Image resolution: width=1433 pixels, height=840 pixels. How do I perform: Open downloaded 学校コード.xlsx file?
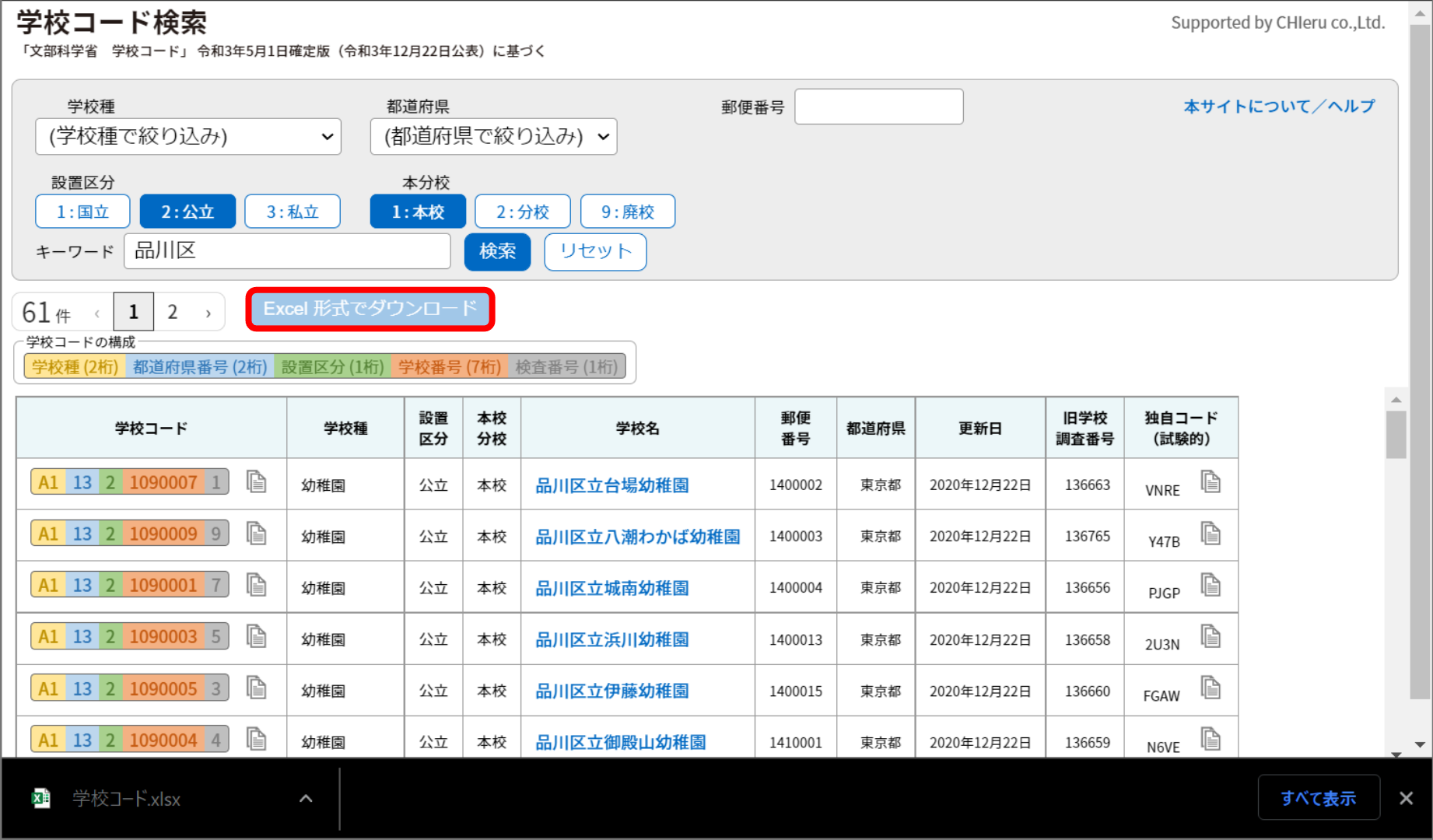pos(126,799)
